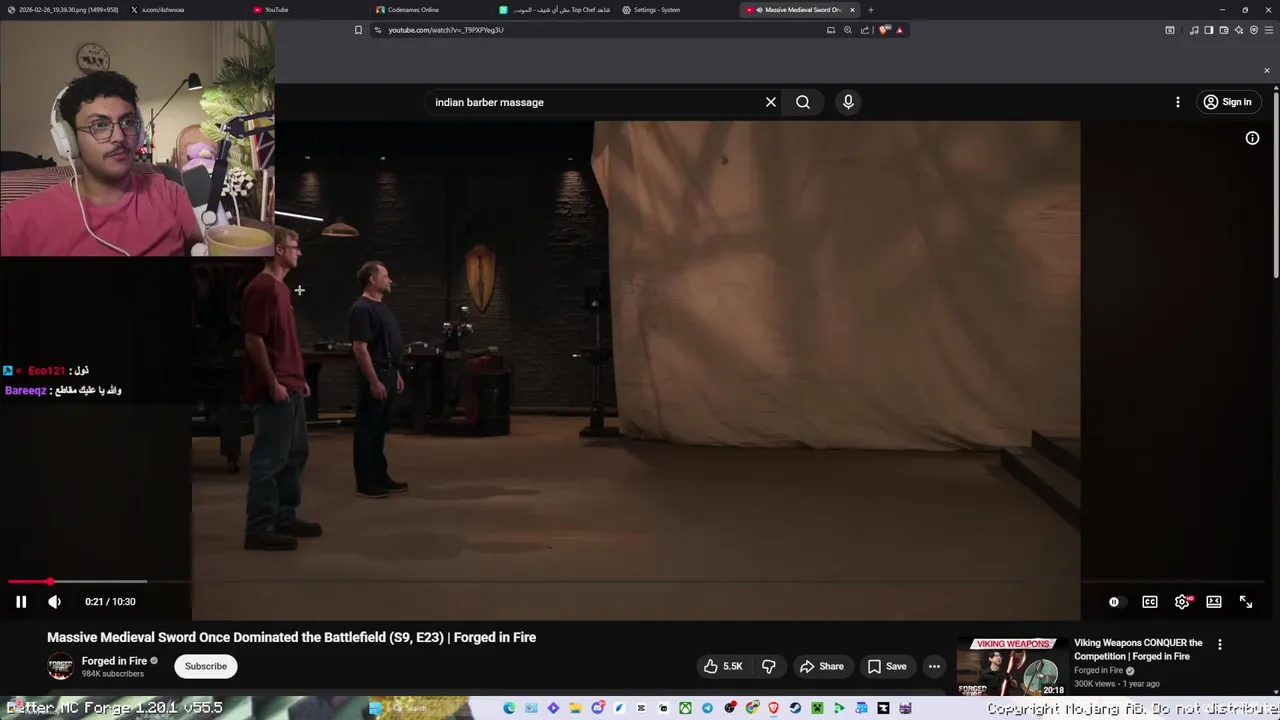Open Steam from taskbar
The image size is (1280, 720).
[x=795, y=708]
